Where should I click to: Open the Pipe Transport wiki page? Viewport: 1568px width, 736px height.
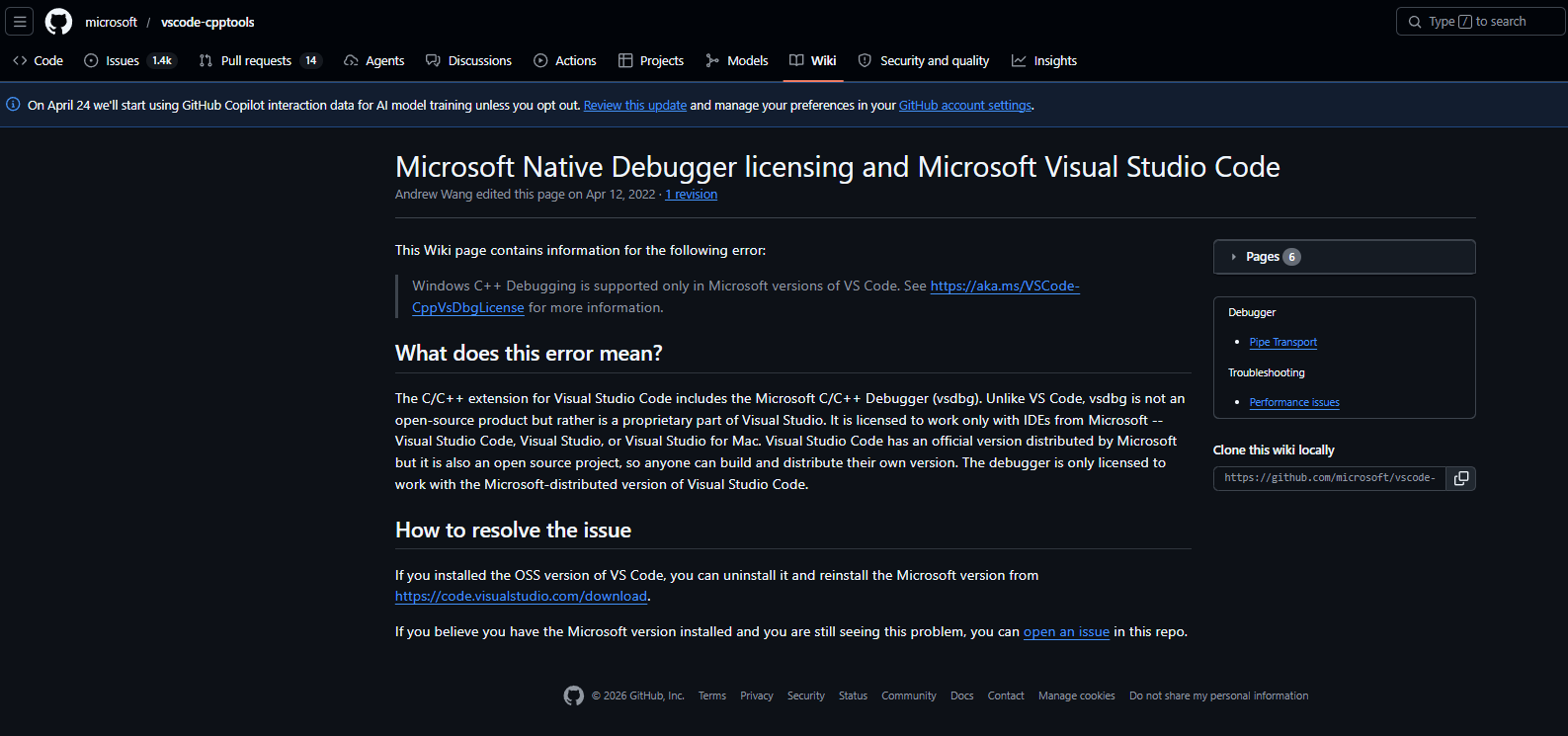(x=1282, y=343)
